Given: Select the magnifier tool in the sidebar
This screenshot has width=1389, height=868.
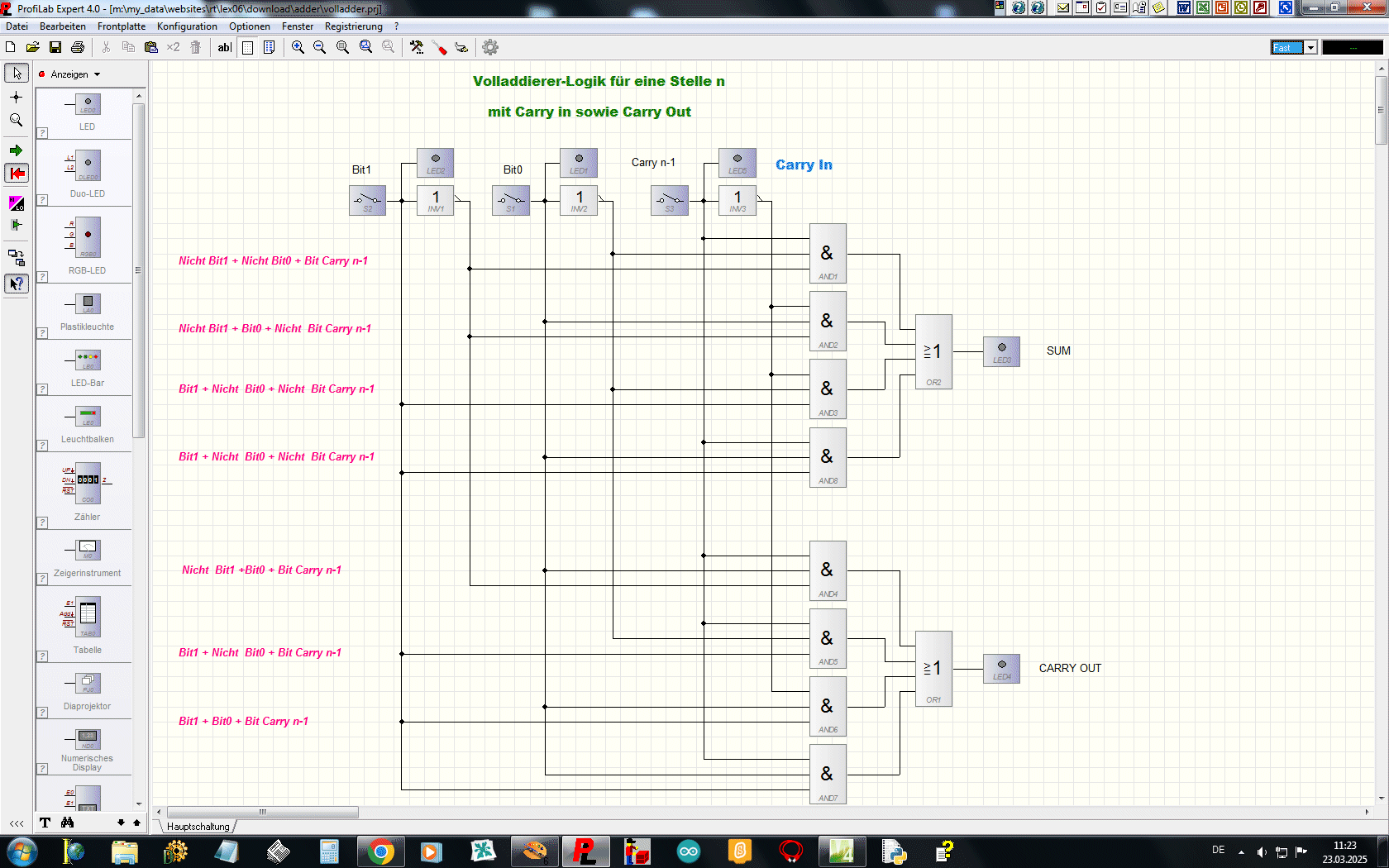Looking at the screenshot, I should [x=17, y=120].
